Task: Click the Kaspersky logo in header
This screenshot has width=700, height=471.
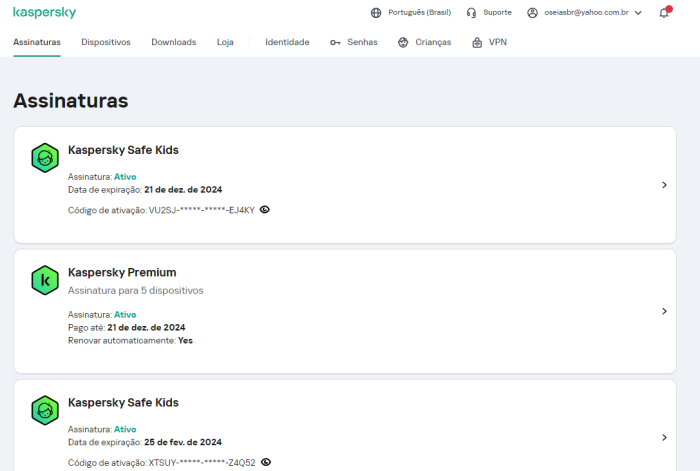Action: pos(44,13)
